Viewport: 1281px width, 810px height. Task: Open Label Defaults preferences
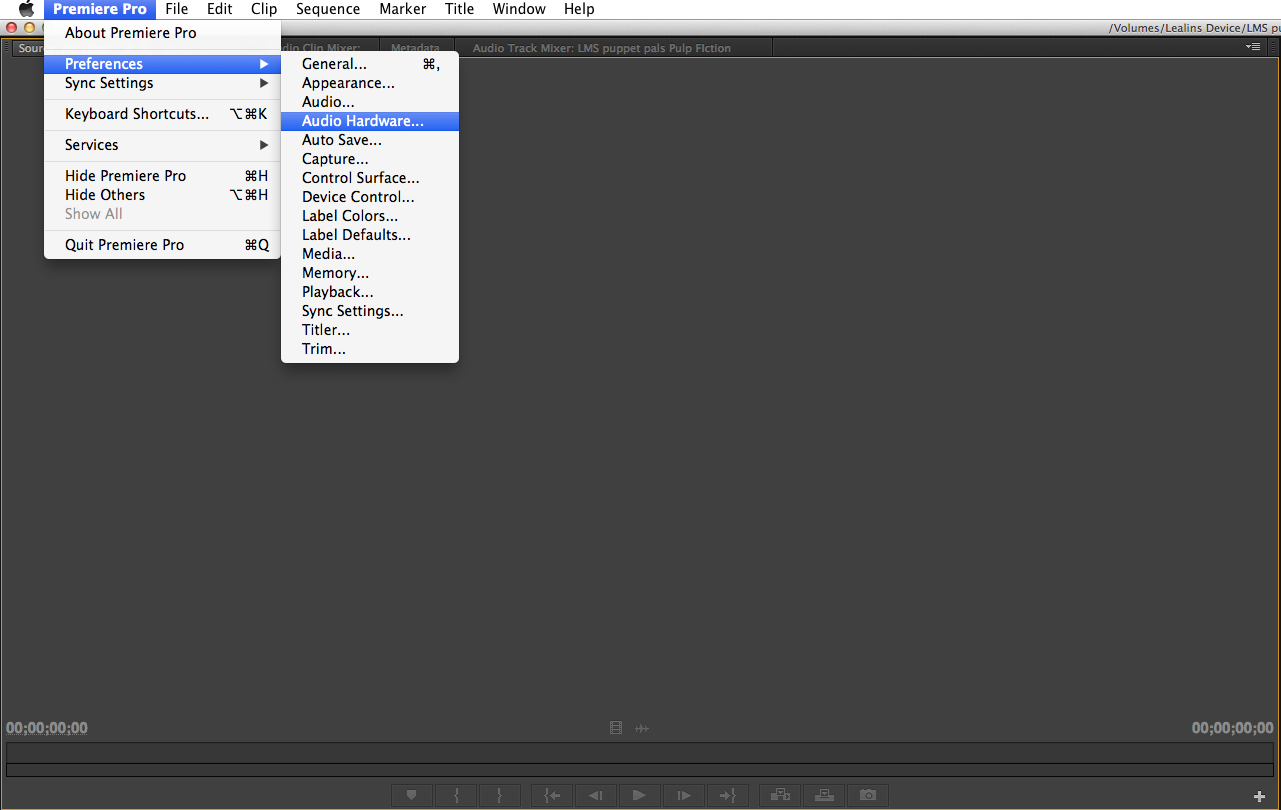(x=370, y=235)
